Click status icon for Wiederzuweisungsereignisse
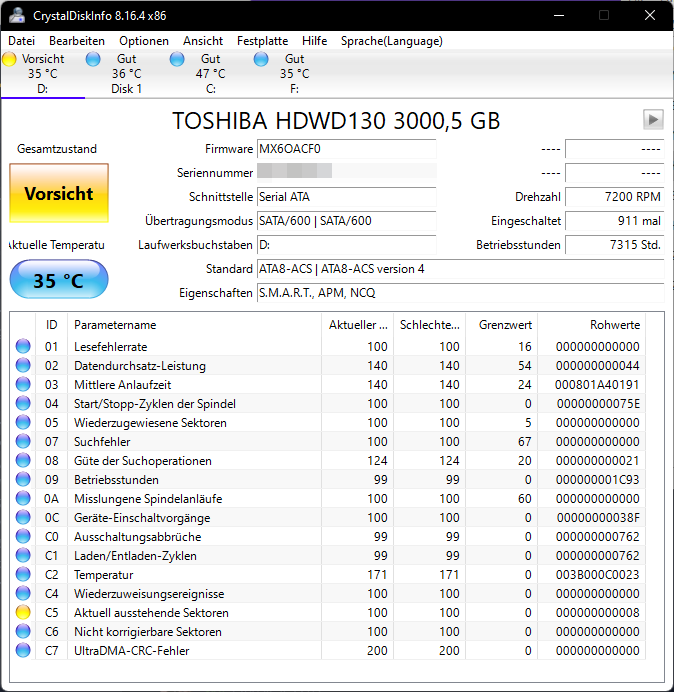This screenshot has height=692, width=674. click(x=23, y=593)
